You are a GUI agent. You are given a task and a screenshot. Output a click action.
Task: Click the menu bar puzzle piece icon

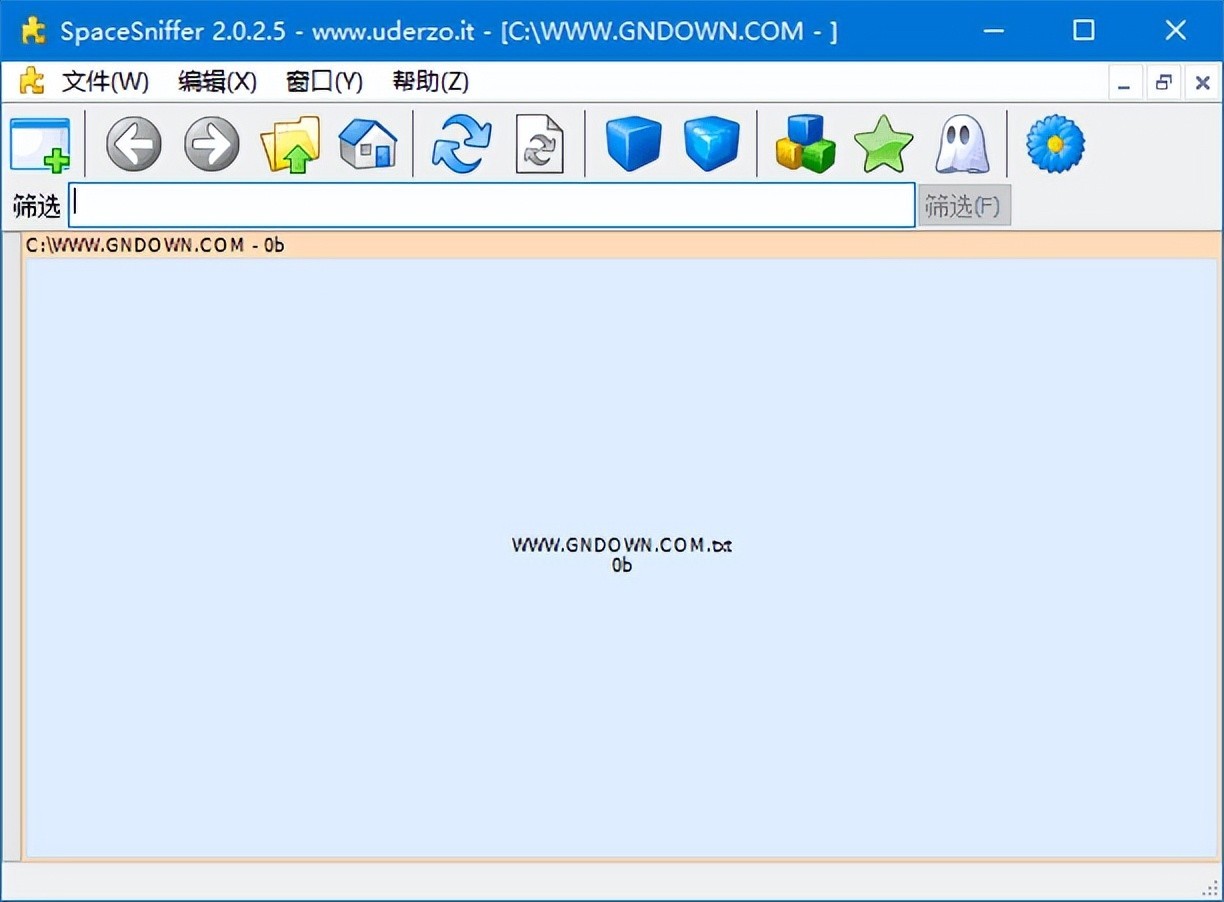[32, 81]
